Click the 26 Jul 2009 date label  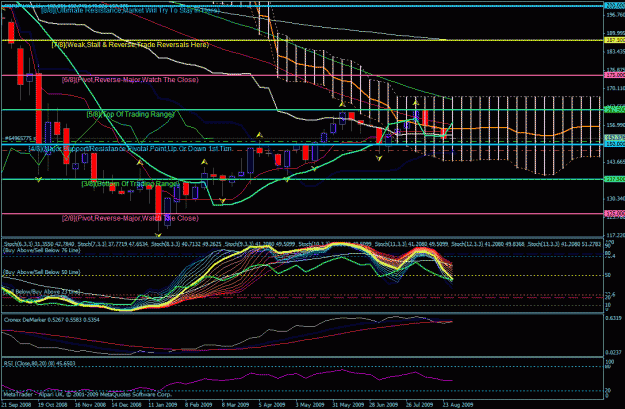[x=420, y=405]
